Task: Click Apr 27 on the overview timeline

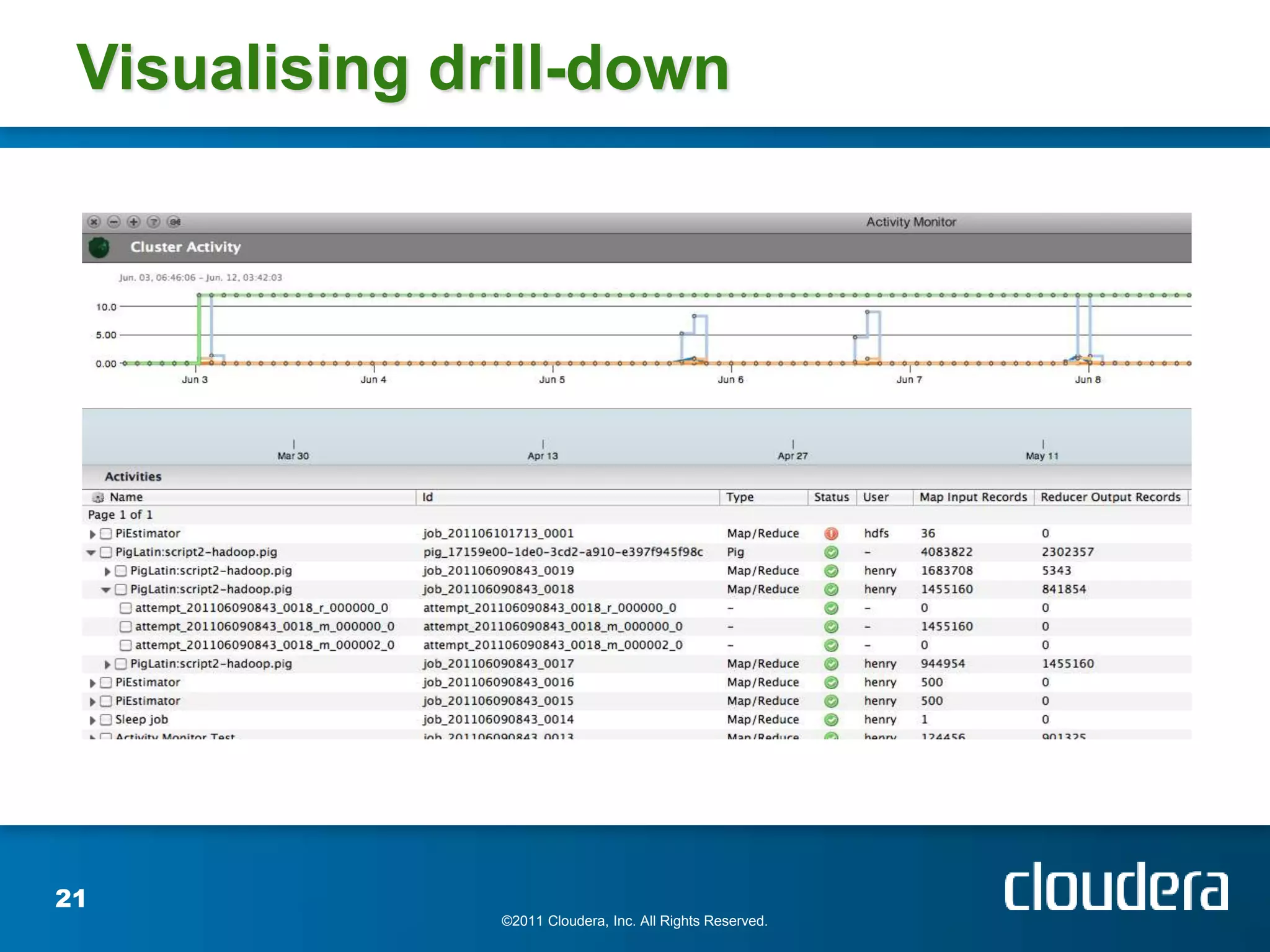Action: (793, 456)
